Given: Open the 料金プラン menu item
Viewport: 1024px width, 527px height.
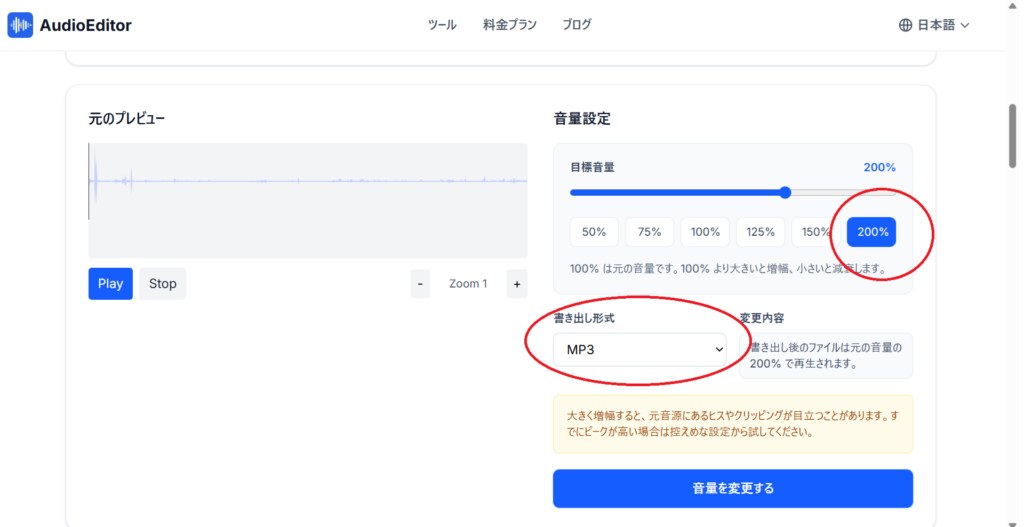Looking at the screenshot, I should pos(510,25).
